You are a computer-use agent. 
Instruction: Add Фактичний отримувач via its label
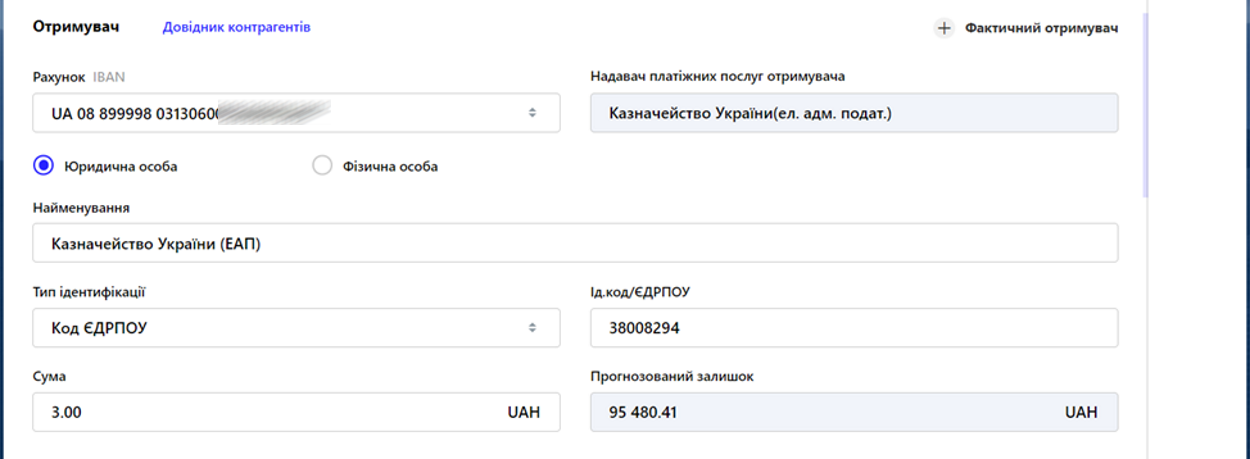(1041, 28)
